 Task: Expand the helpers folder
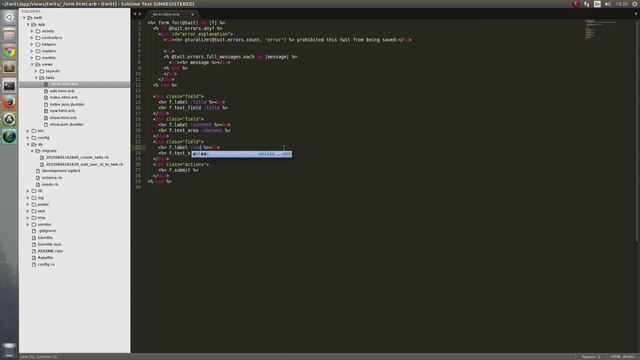[32, 44]
